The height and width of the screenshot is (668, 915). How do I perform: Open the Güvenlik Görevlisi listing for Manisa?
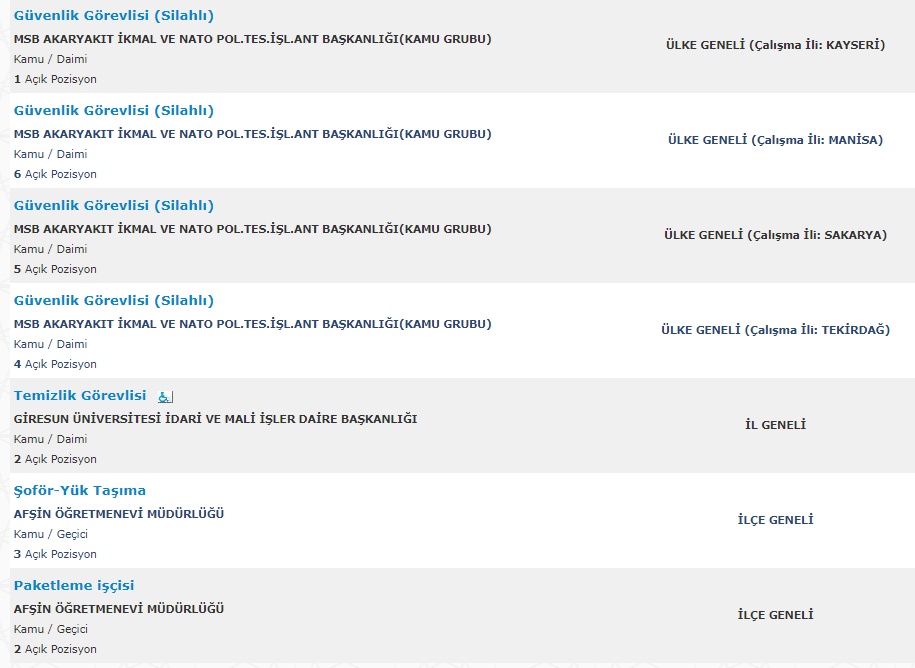pos(113,111)
